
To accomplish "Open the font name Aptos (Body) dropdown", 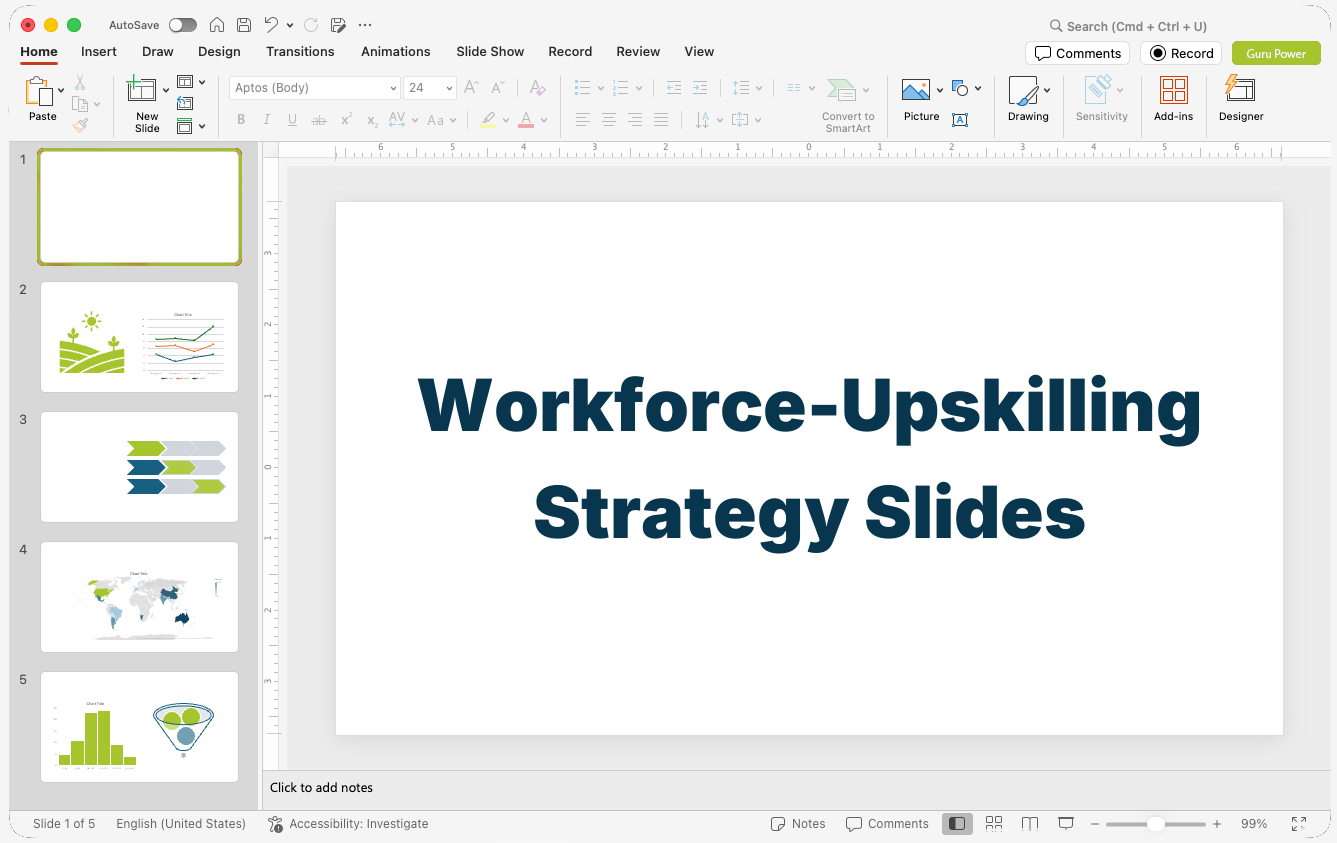I will pyautogui.click(x=393, y=88).
